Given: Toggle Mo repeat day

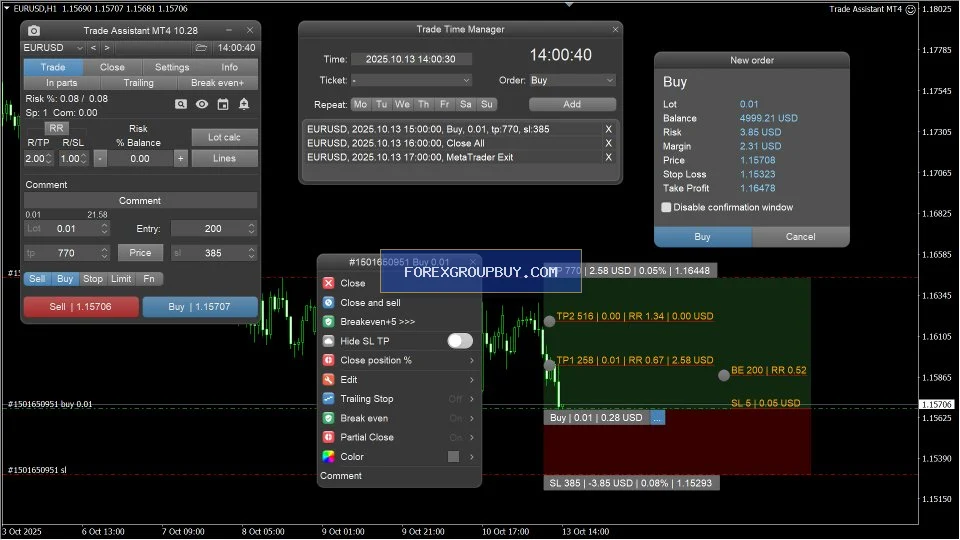Looking at the screenshot, I should click(x=361, y=105).
